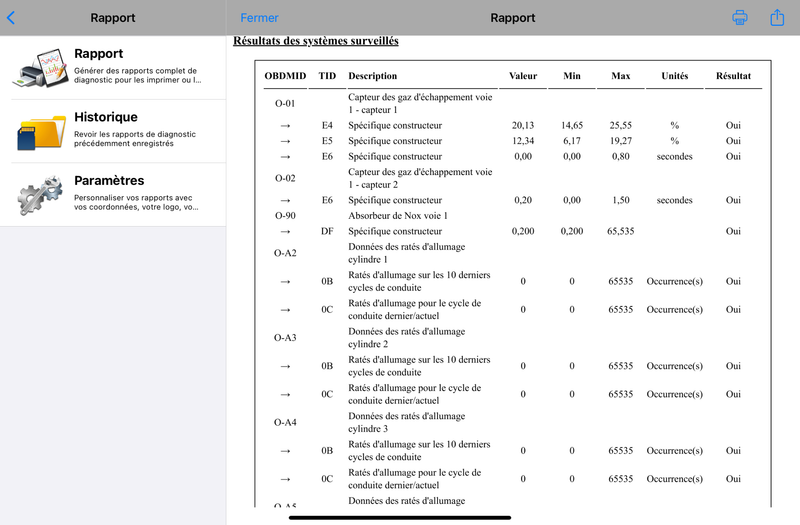800x525 pixels.
Task: Click the OBDMID column header
Action: (285, 76)
